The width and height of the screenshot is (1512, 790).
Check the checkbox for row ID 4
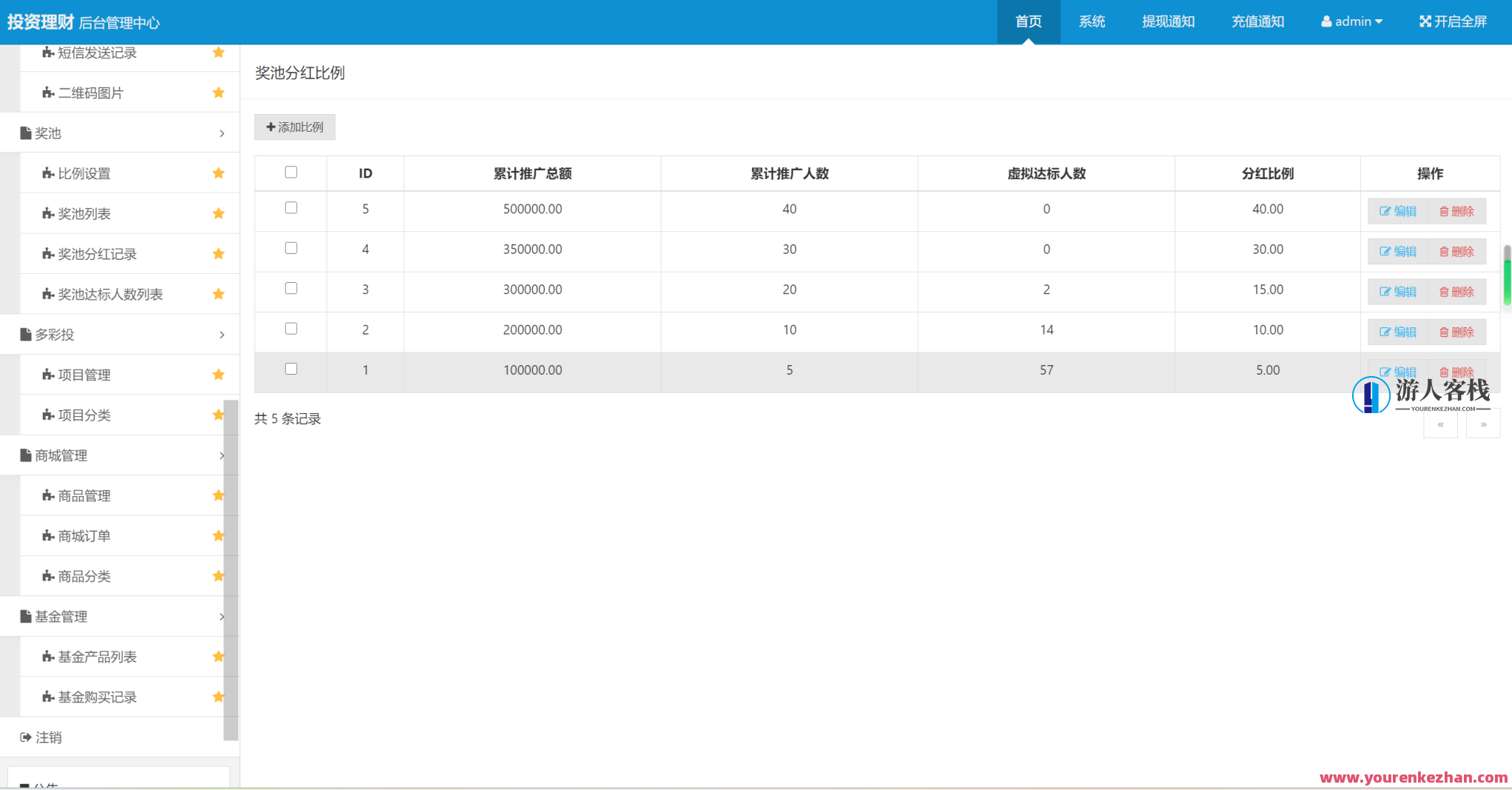pos(291,248)
